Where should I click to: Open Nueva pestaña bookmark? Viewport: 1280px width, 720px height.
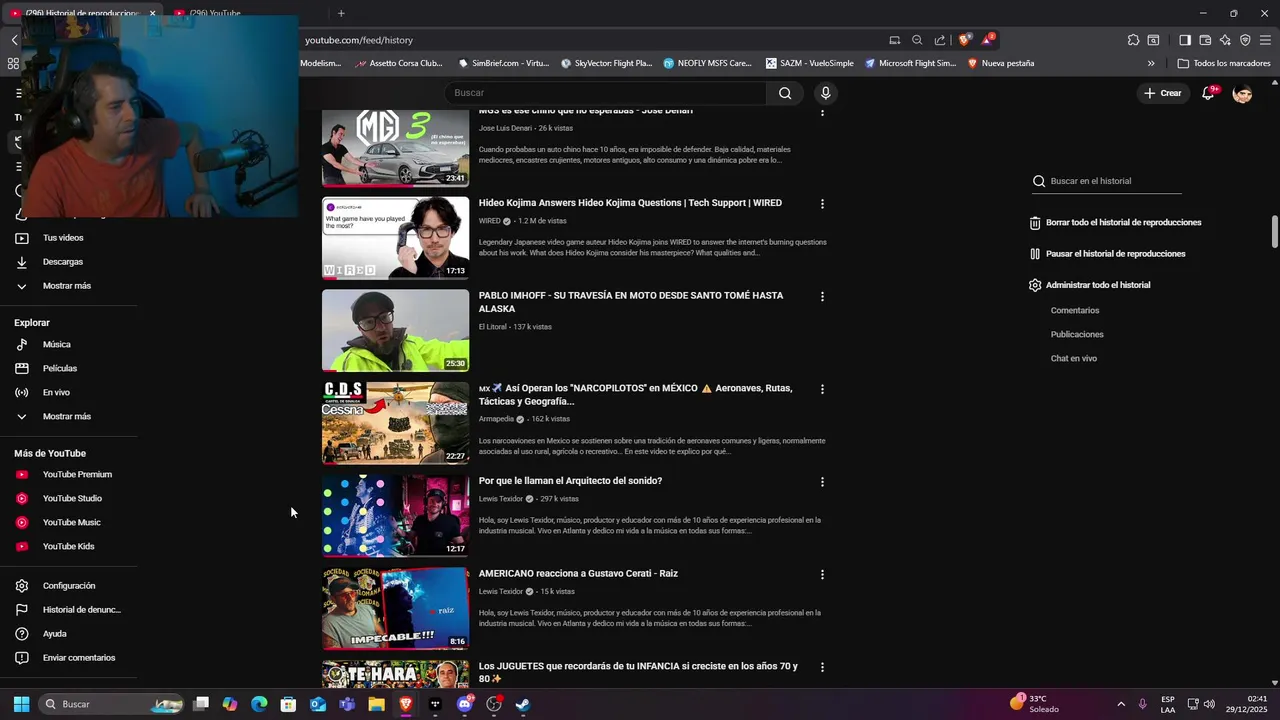coord(1001,63)
